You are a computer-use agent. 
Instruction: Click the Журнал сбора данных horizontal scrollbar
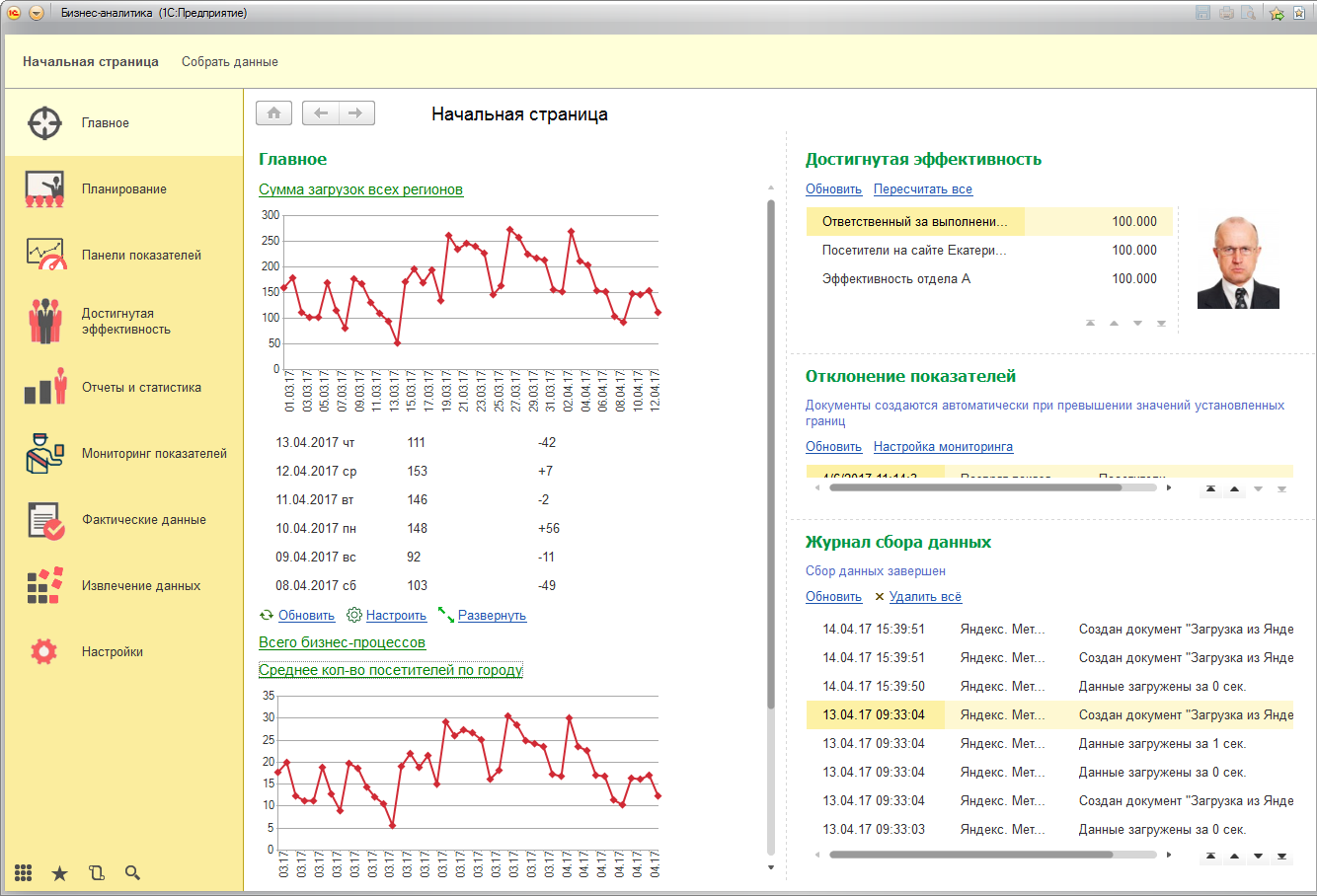tap(970, 855)
